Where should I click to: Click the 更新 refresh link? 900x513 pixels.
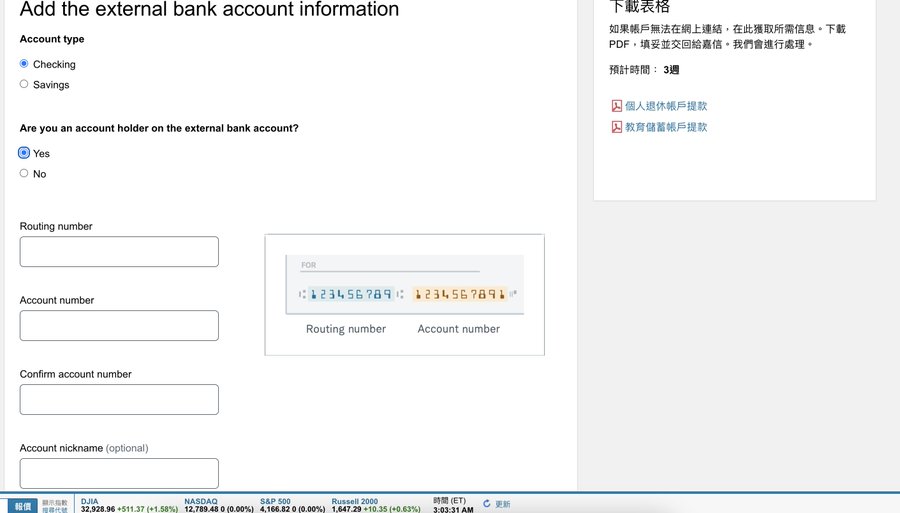pos(503,504)
